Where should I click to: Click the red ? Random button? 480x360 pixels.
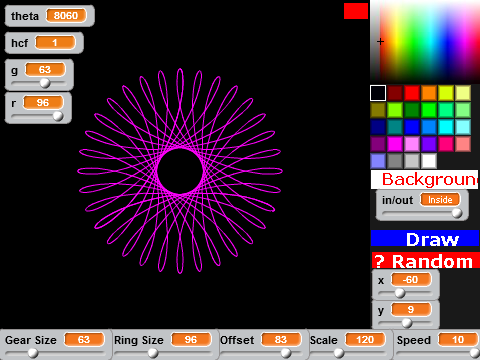[x=425, y=260]
